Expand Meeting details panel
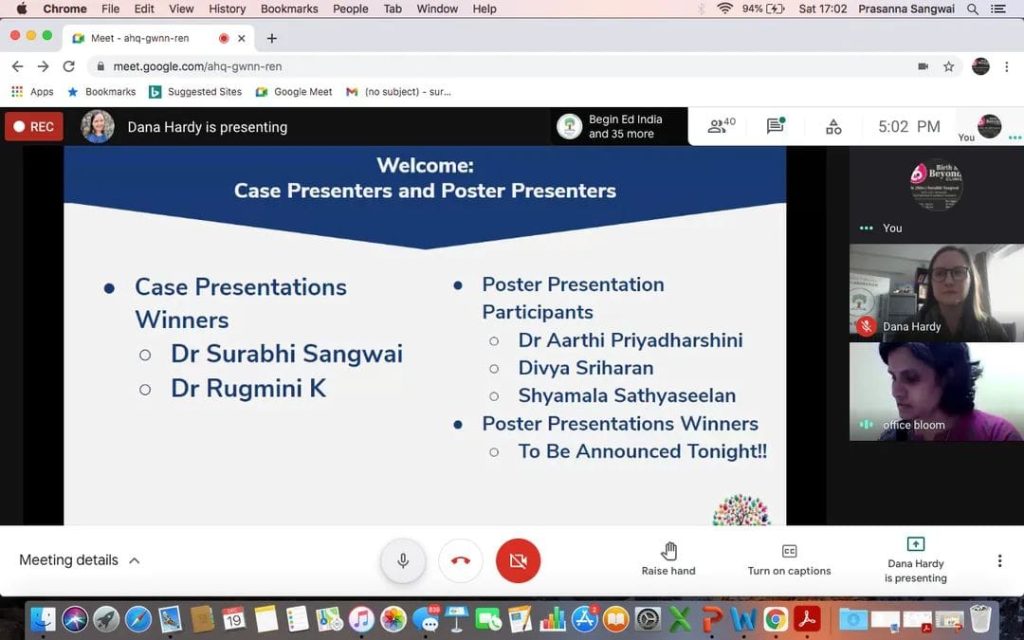This screenshot has width=1024, height=640. [80, 560]
